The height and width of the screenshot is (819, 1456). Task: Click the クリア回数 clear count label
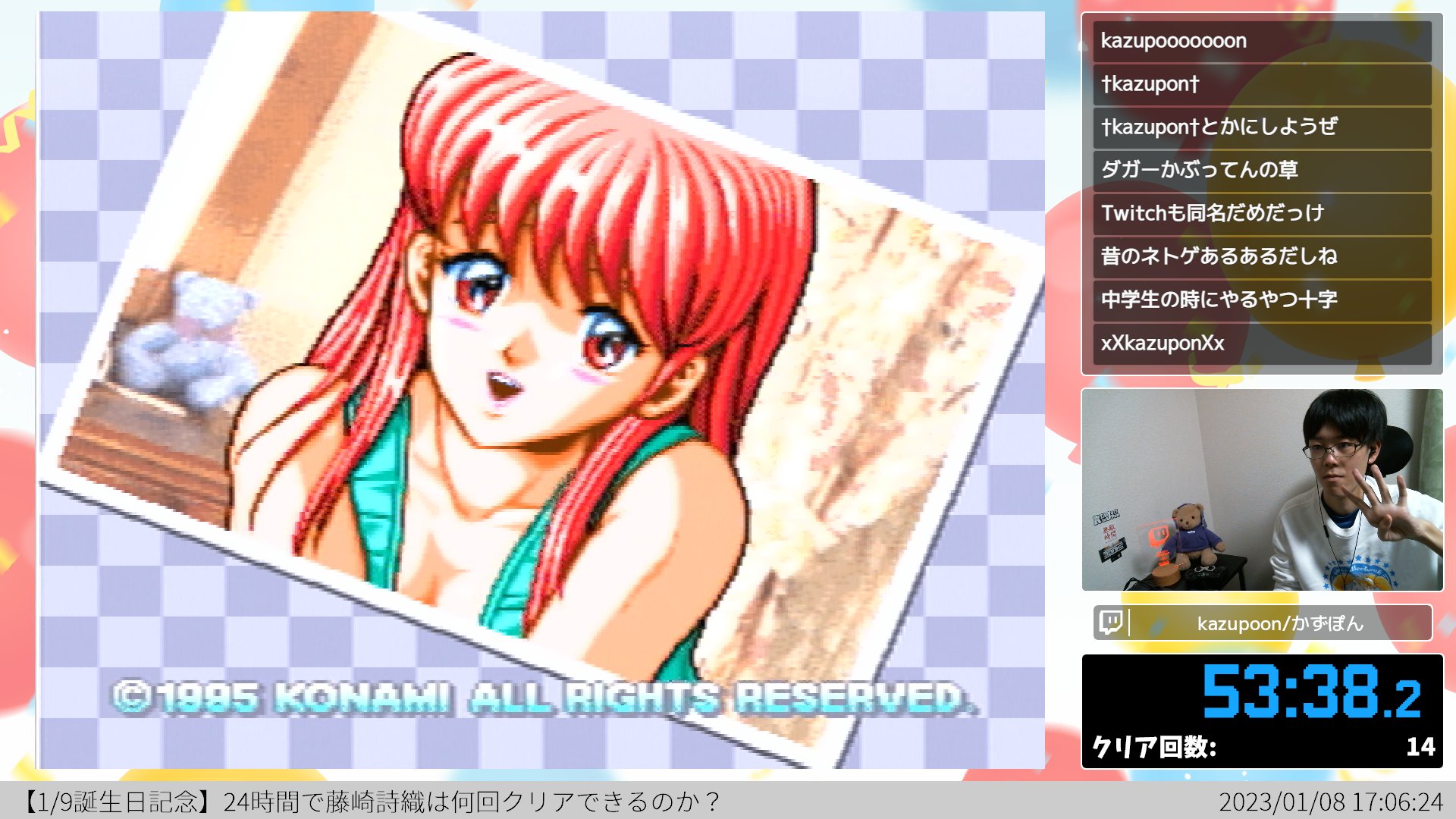(x=1153, y=747)
